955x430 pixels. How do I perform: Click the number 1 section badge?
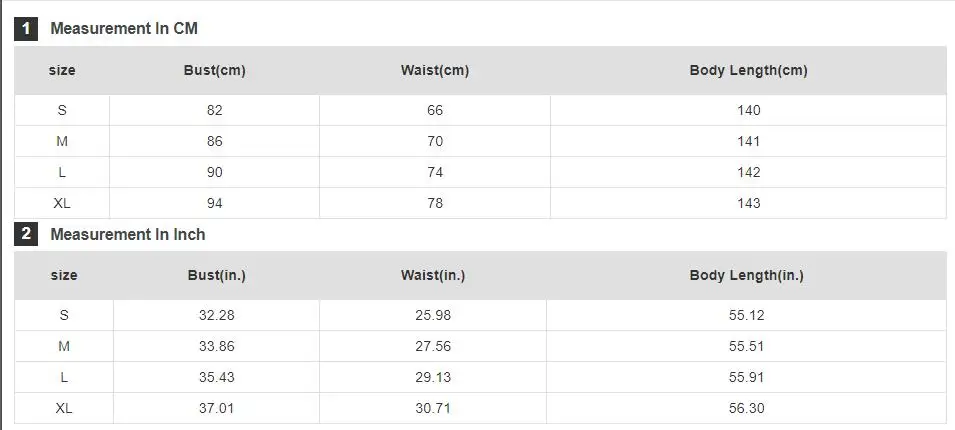point(26,29)
